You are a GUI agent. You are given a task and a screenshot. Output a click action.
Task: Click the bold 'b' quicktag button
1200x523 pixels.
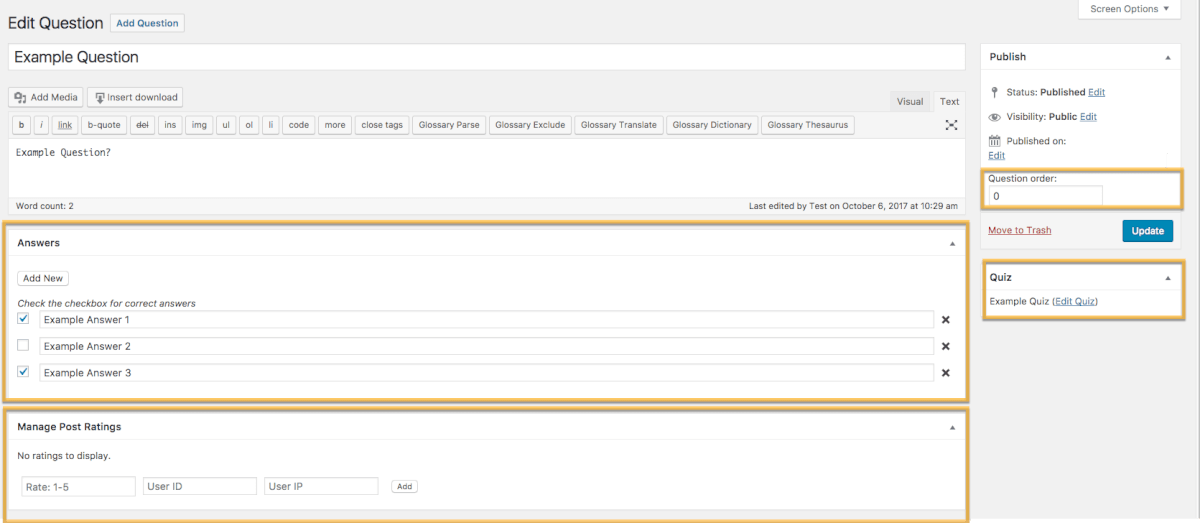(x=21, y=125)
